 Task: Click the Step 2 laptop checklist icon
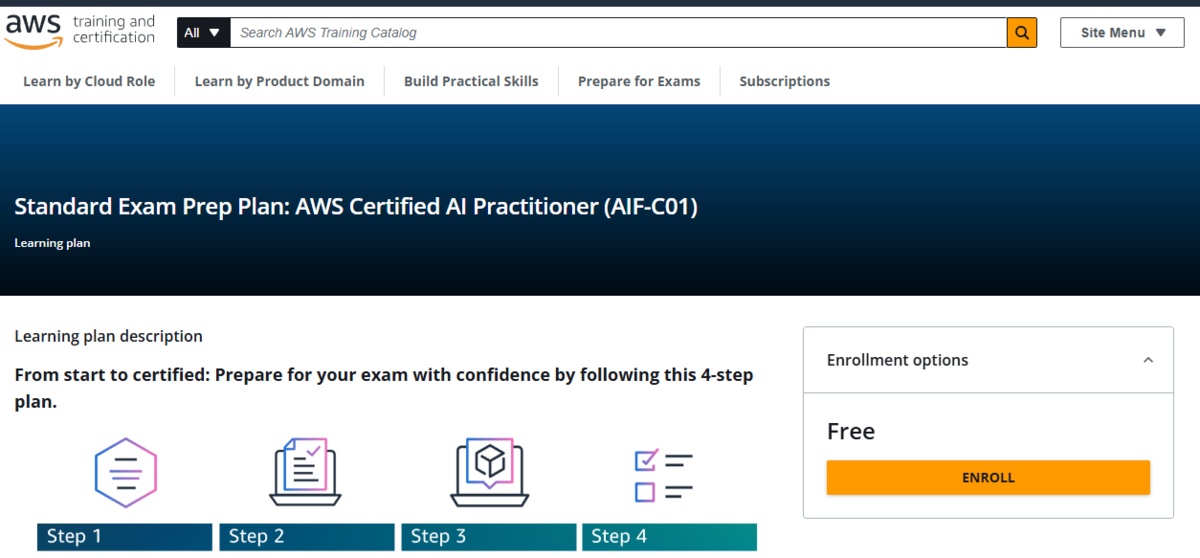click(306, 471)
